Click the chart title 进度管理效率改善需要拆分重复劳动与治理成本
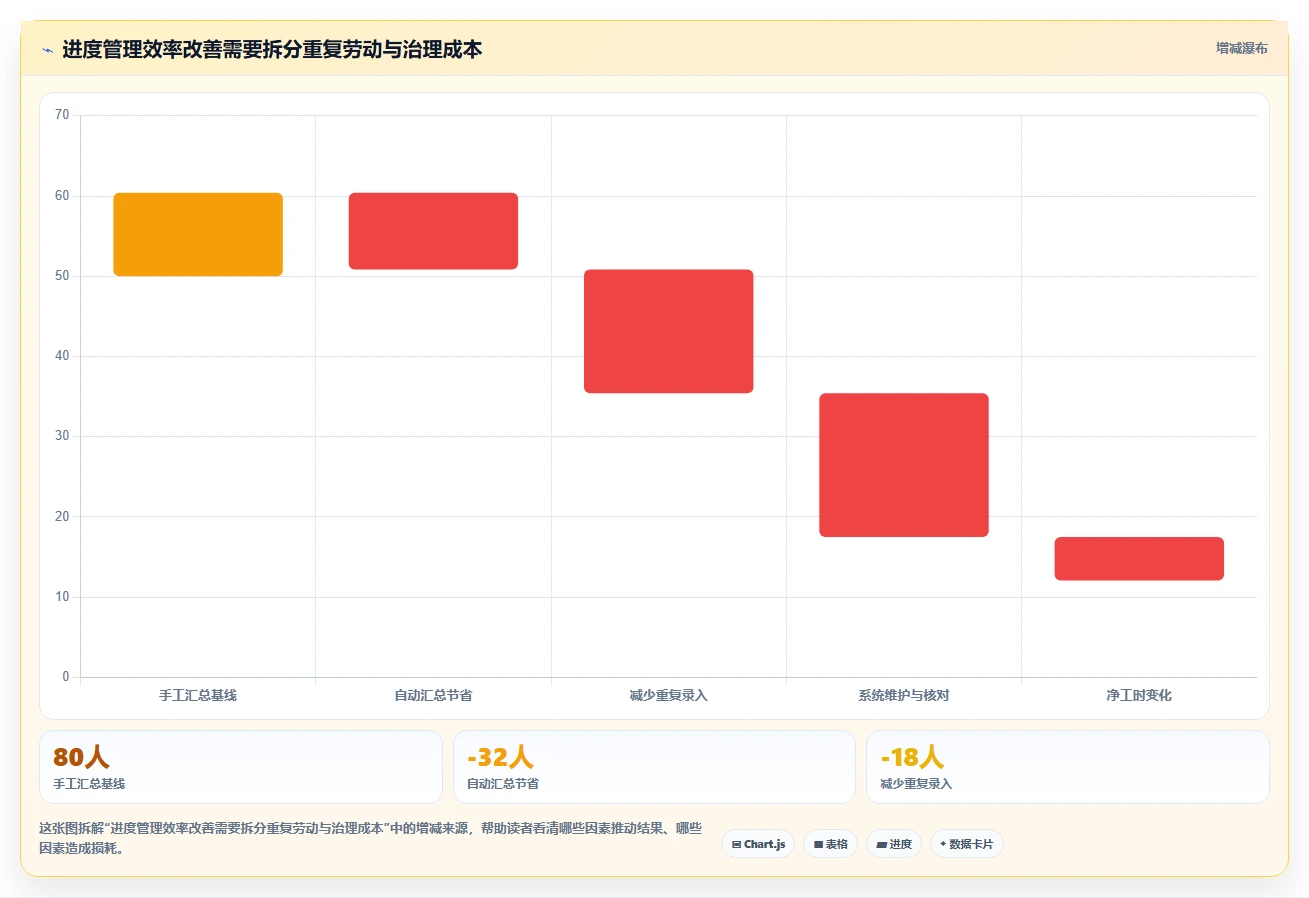1309x898 pixels. 272,49
